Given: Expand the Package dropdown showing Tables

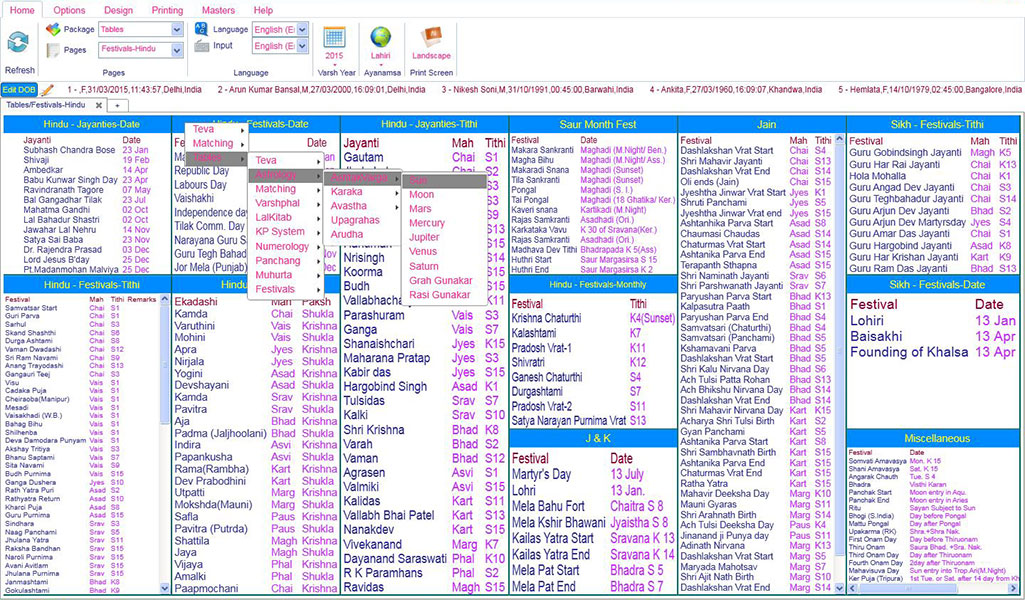Looking at the screenshot, I should click(x=176, y=30).
